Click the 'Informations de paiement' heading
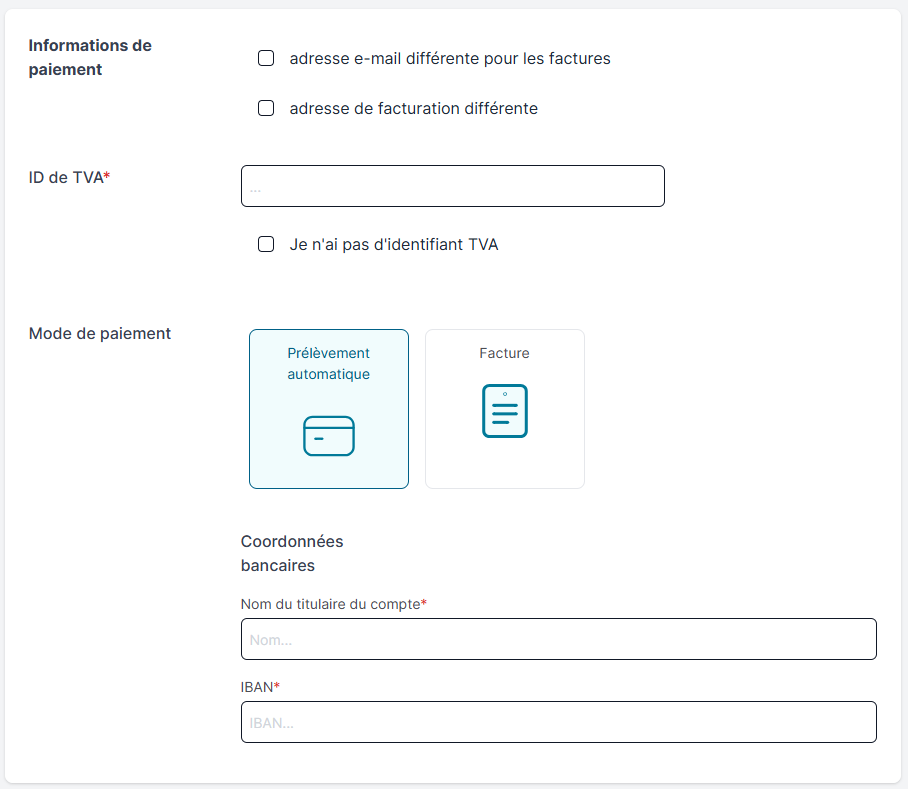Screen dimensions: 908x789 (90, 57)
